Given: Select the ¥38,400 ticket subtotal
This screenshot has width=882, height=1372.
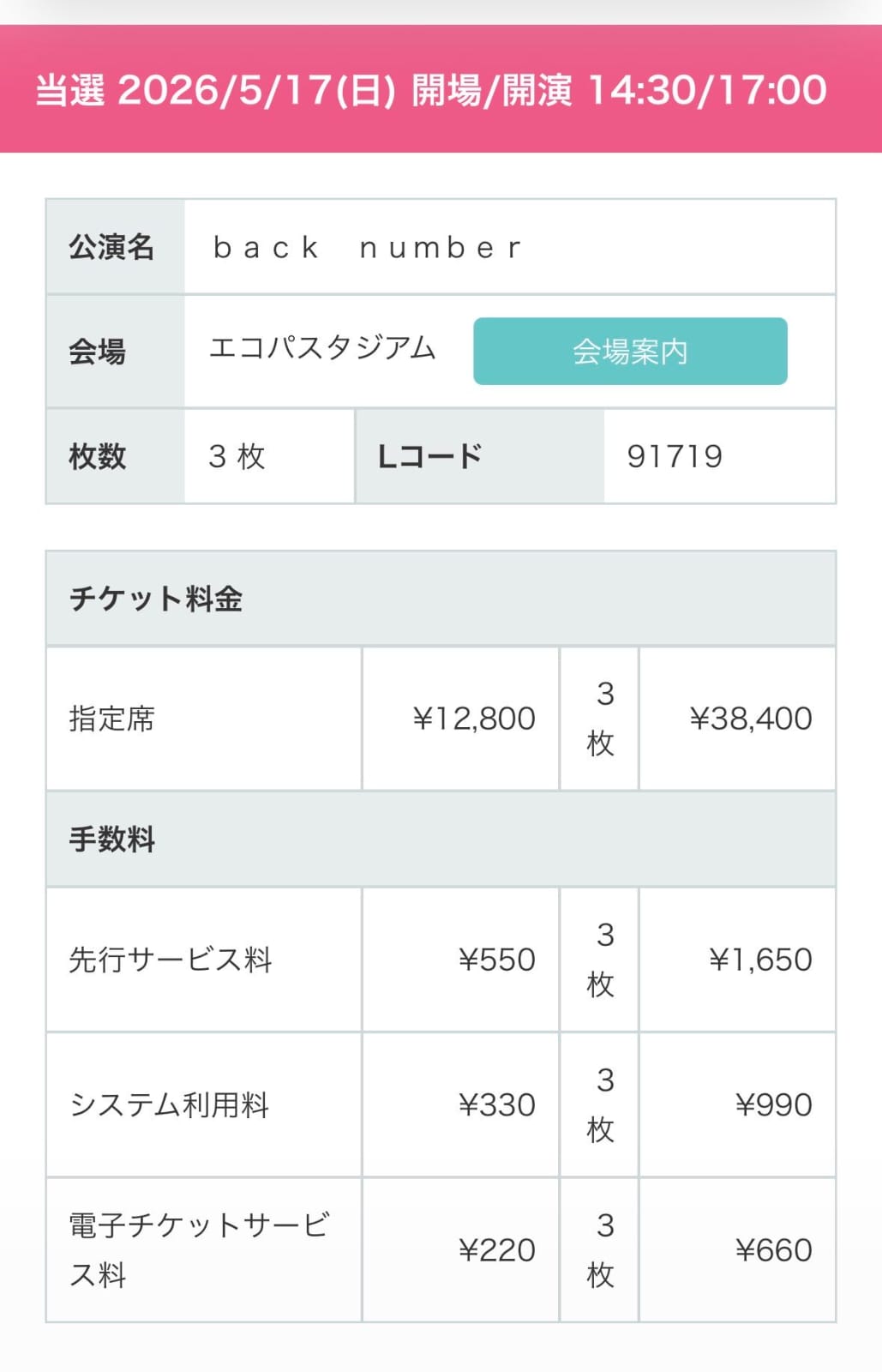Looking at the screenshot, I should tap(750, 719).
